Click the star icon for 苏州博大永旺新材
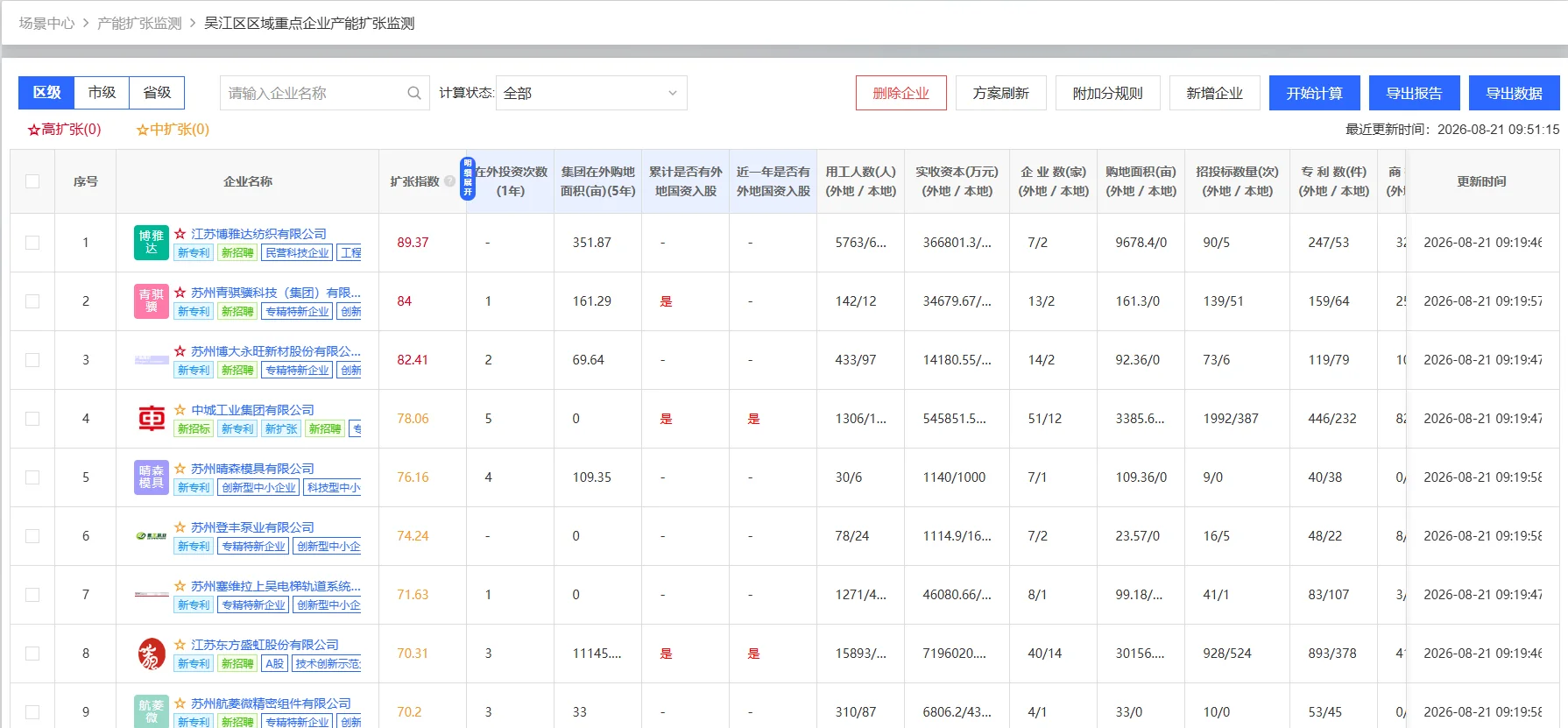1568x728 pixels. [180, 351]
